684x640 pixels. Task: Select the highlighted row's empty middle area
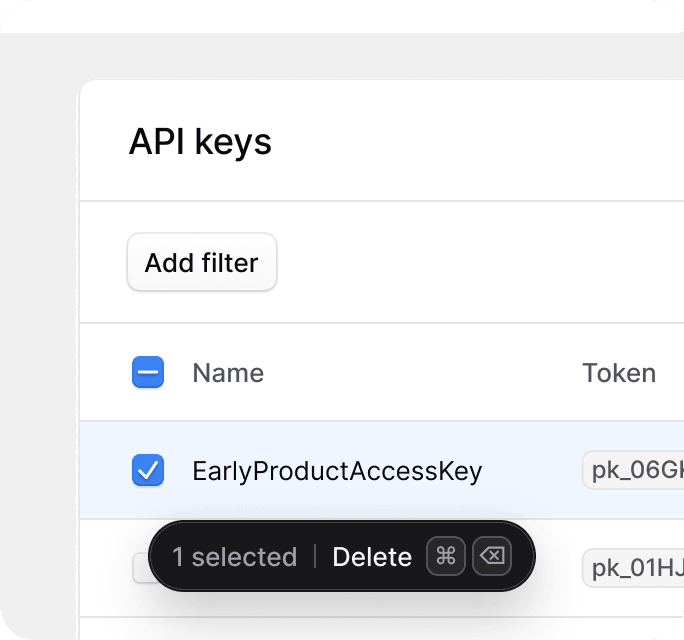point(532,470)
